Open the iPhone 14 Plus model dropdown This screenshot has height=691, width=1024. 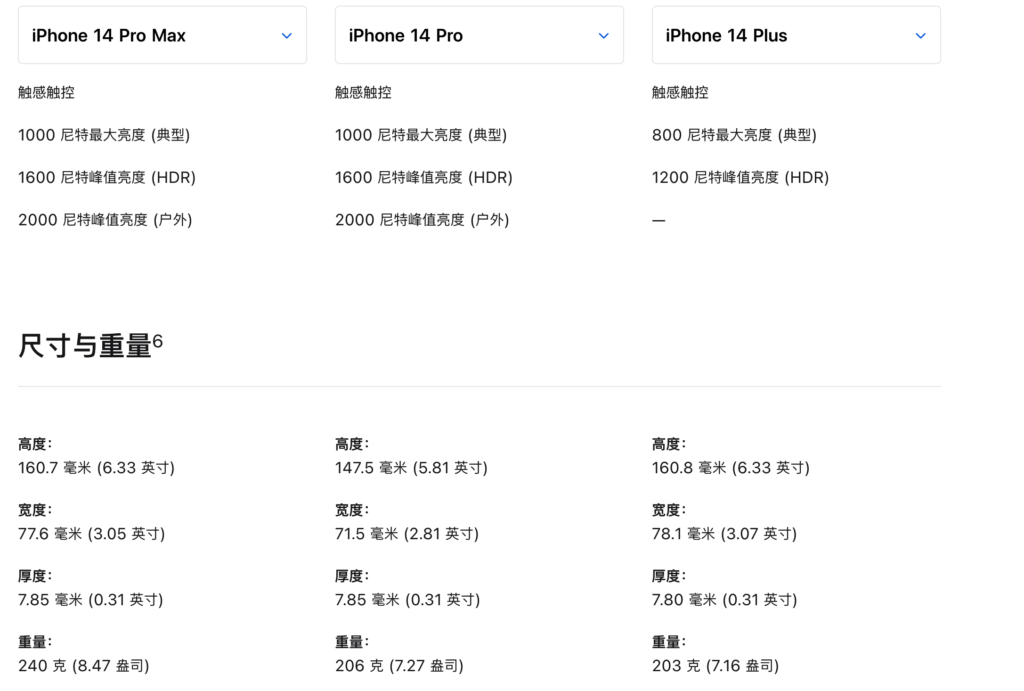coord(796,35)
